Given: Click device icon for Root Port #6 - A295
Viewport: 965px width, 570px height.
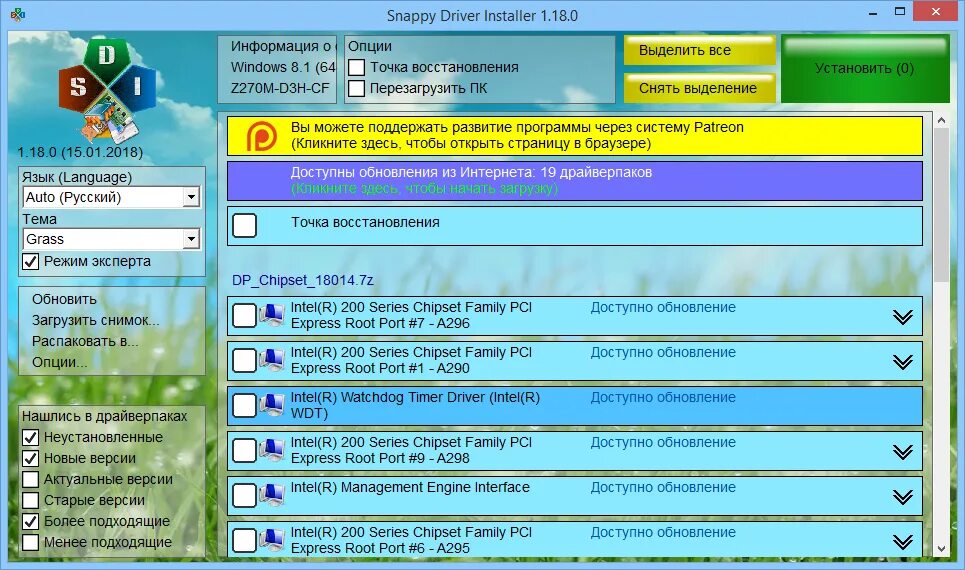Looking at the screenshot, I should coord(271,540).
